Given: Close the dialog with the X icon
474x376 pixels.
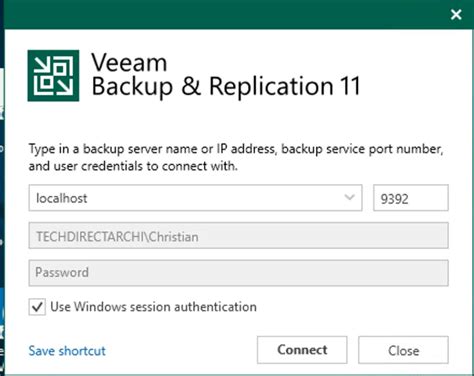Looking at the screenshot, I should (456, 15).
